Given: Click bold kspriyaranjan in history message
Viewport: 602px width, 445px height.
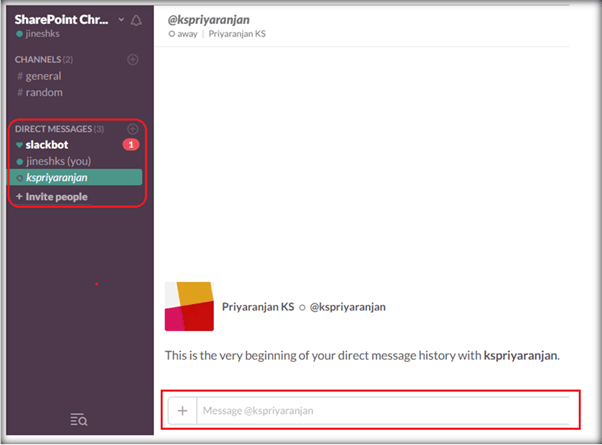Looking at the screenshot, I should pyautogui.click(x=520, y=356).
